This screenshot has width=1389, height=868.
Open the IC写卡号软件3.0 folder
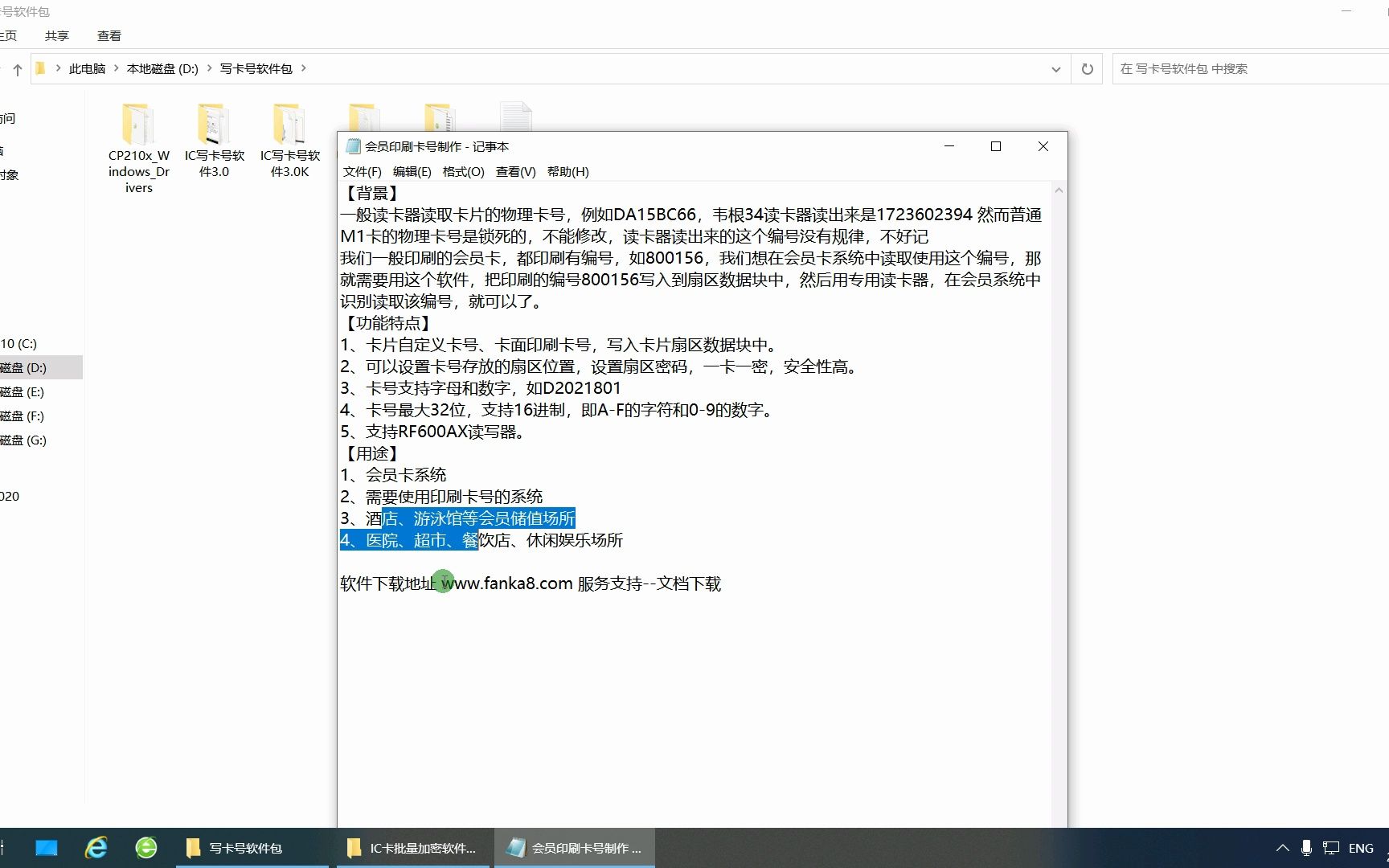[x=214, y=141]
